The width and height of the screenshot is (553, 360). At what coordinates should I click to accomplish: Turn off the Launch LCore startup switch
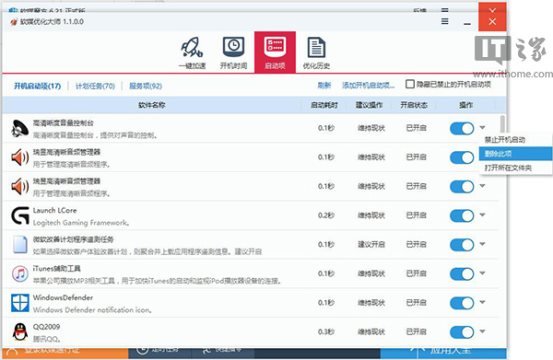point(462,216)
